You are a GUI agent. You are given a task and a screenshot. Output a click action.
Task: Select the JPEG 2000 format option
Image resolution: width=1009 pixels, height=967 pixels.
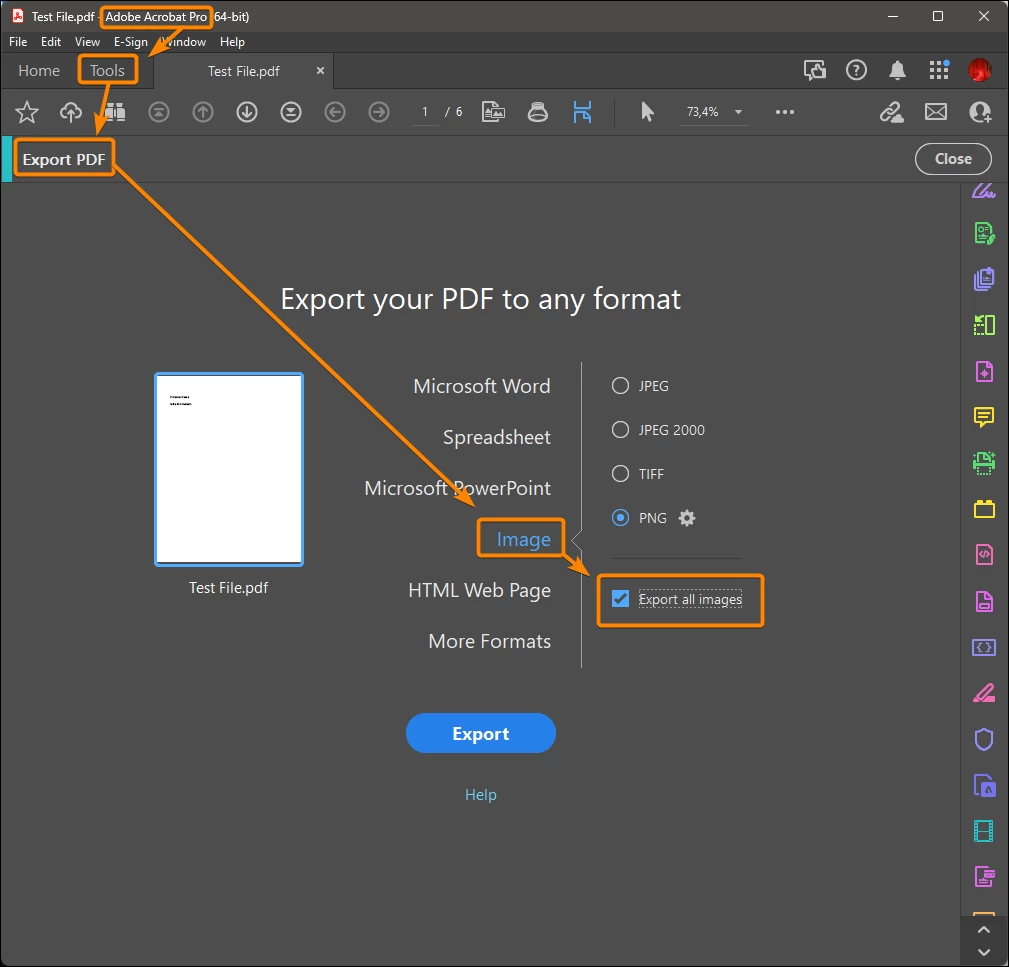(x=620, y=430)
